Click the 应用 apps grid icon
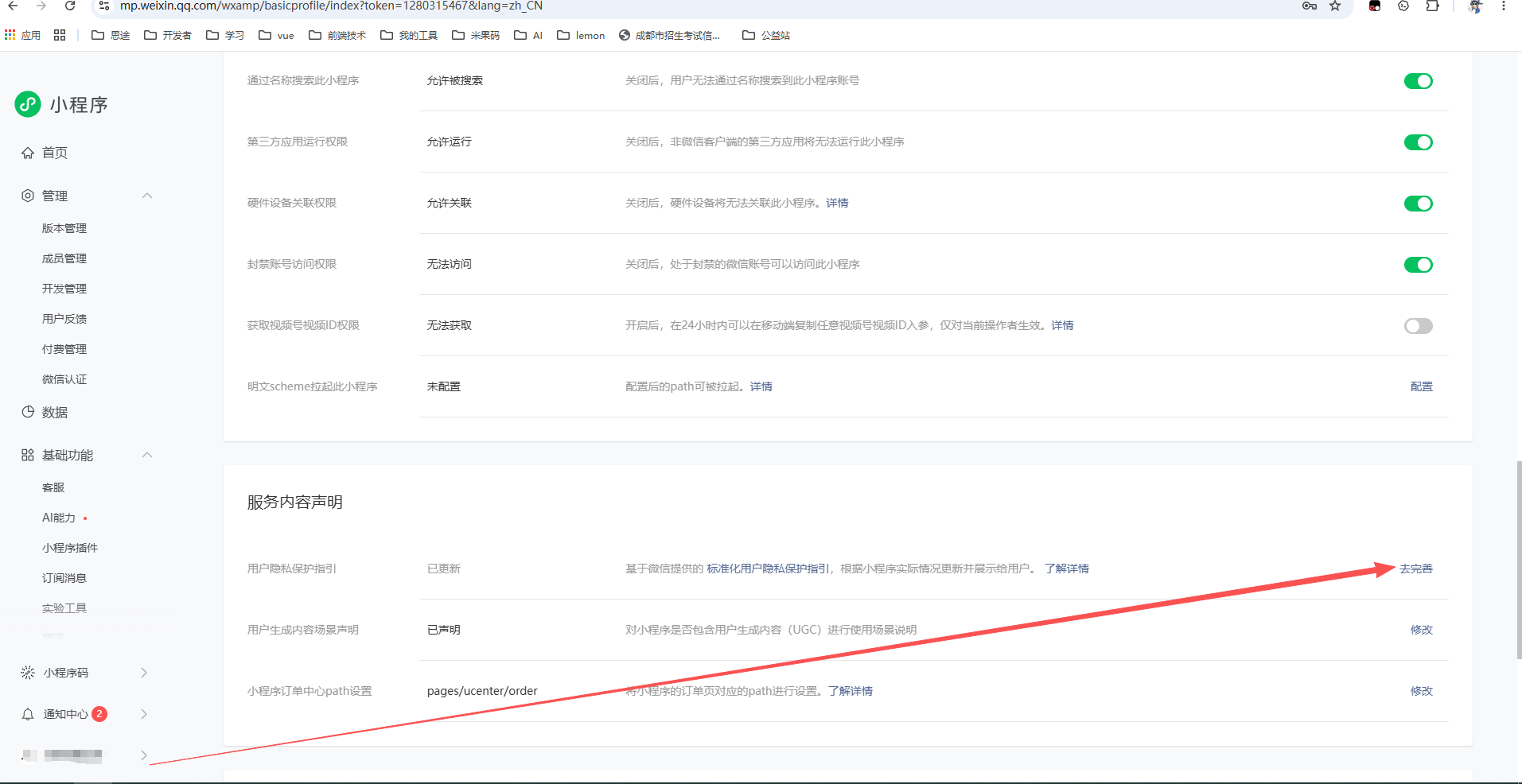1522x784 pixels. [10, 35]
